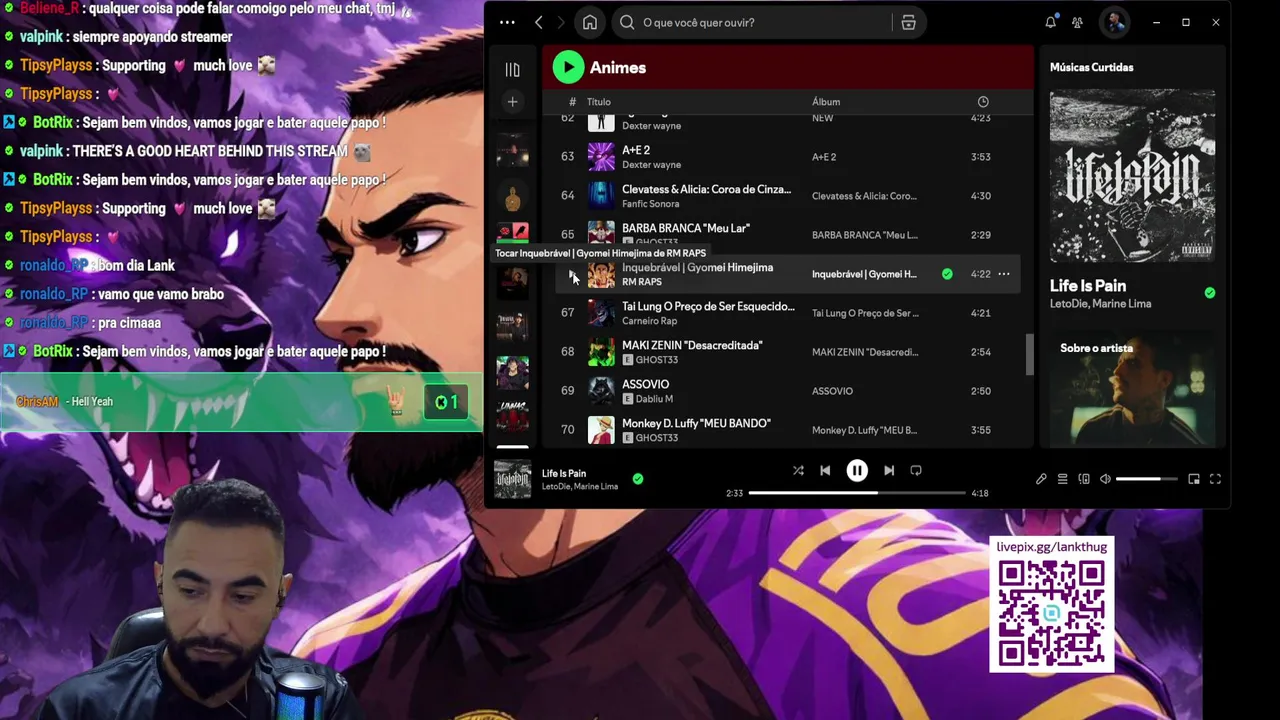1280x720 pixels.
Task: Skip to next track
Action: click(x=889, y=470)
